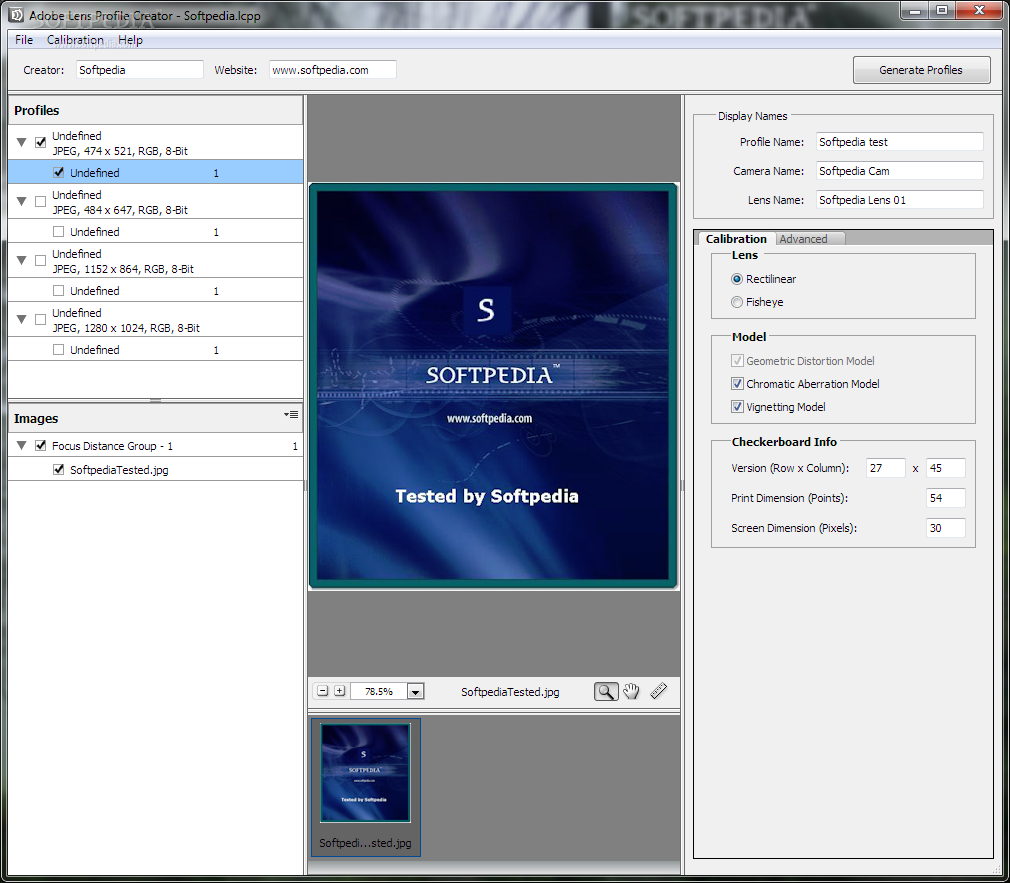Click the app icon in title bar

(17, 14)
